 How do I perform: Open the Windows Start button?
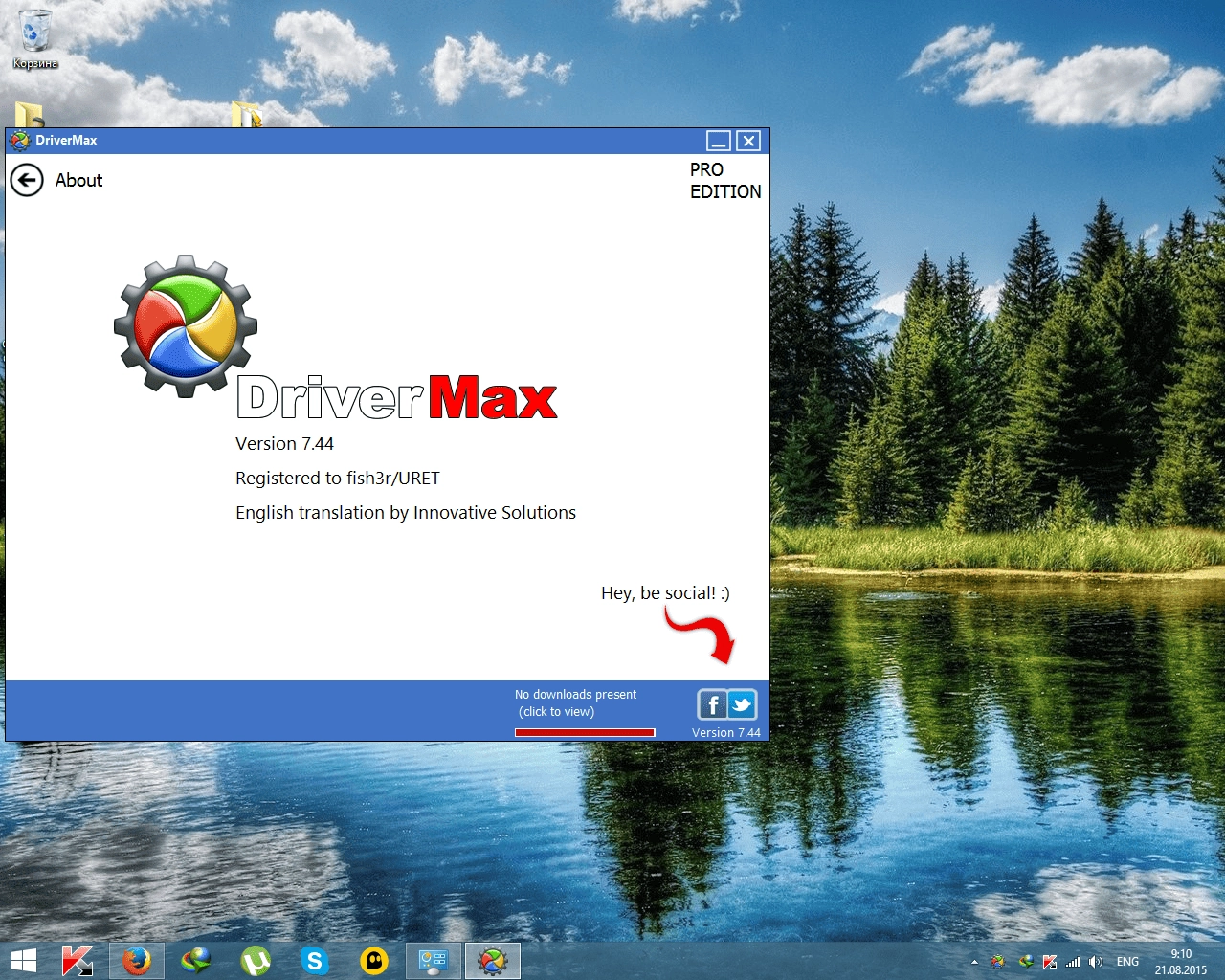coord(24,961)
